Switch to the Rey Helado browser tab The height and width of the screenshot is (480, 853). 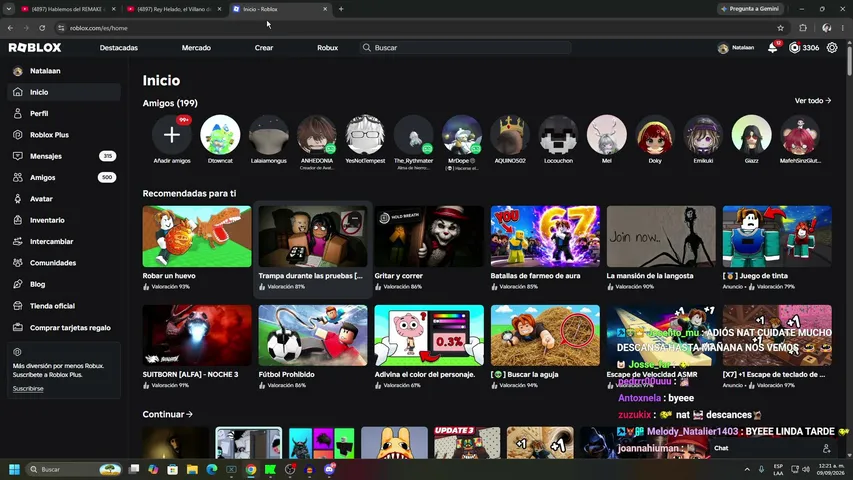coord(174,9)
